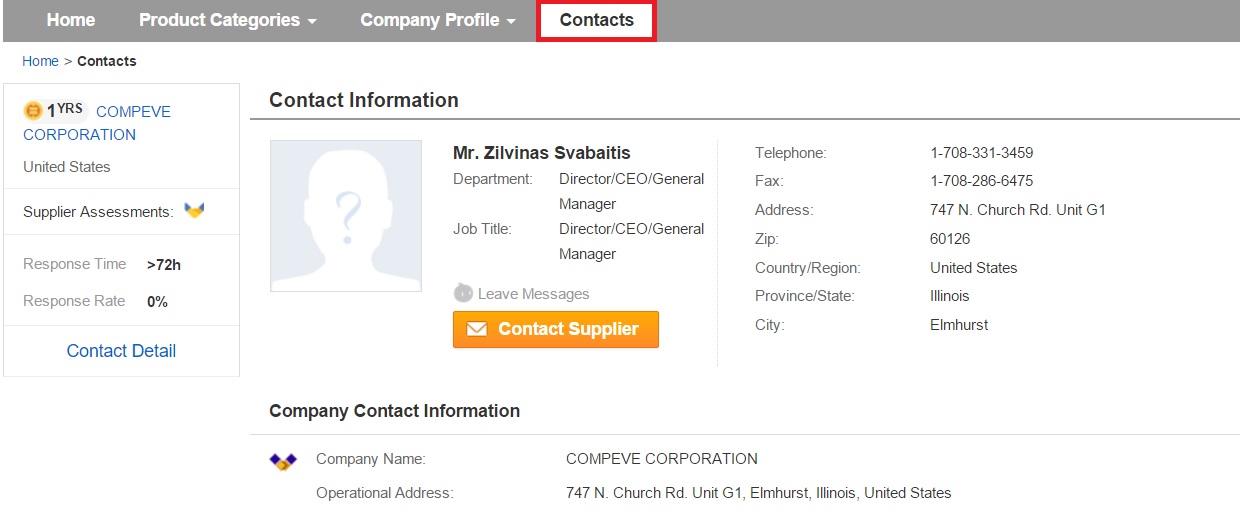Open the Company Profile menu
The width and height of the screenshot is (1240, 514).
[x=438, y=20]
